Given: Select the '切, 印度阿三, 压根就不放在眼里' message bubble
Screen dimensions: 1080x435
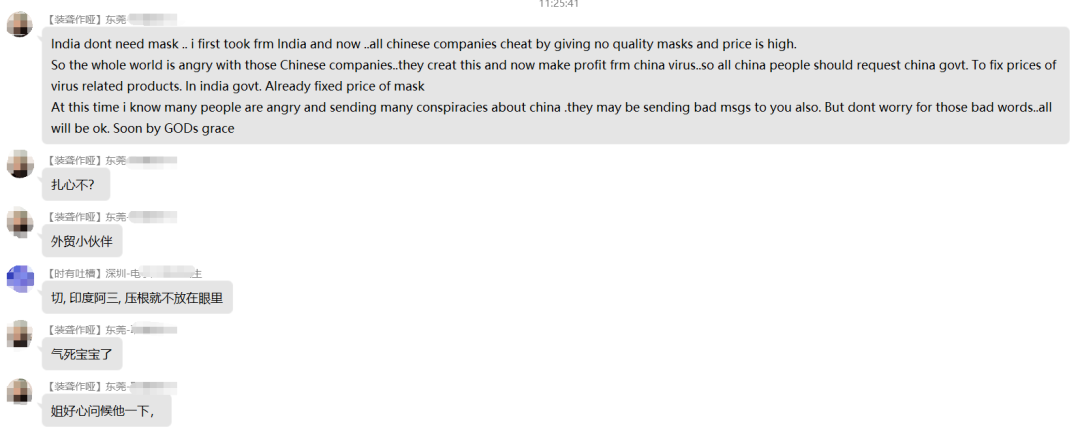Looking at the screenshot, I should [x=137, y=297].
